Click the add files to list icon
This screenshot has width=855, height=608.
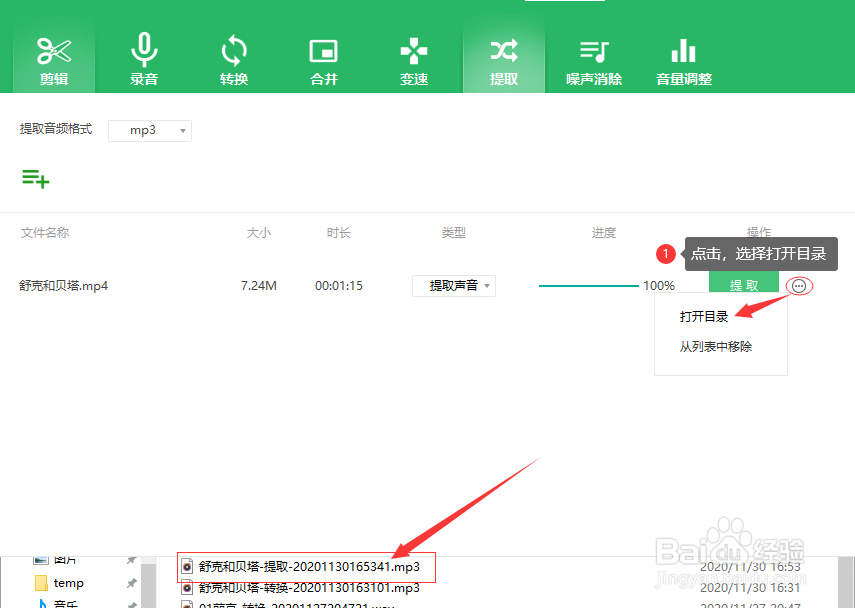click(35, 179)
